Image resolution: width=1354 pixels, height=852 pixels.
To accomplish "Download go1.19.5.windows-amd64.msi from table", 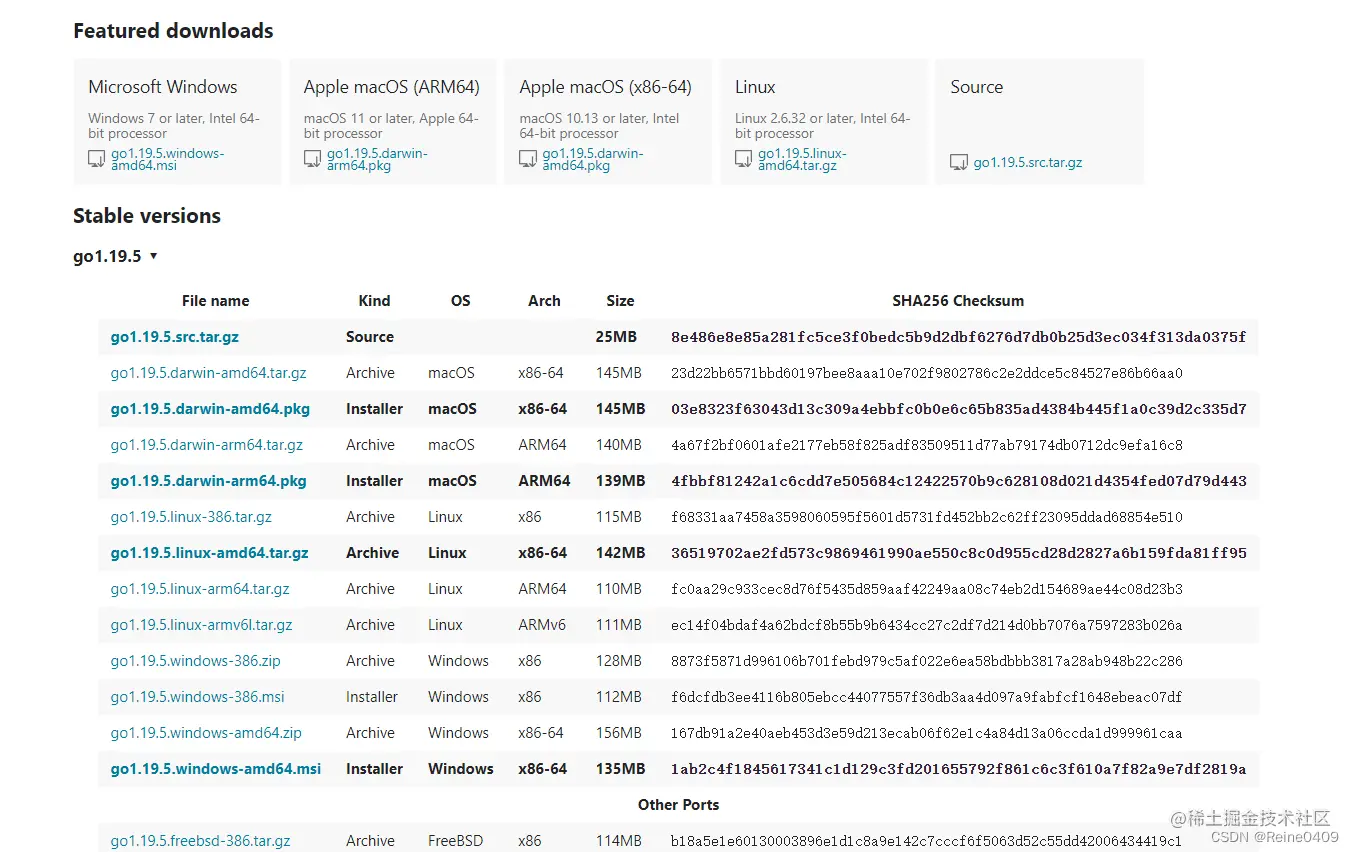I will point(216,769).
